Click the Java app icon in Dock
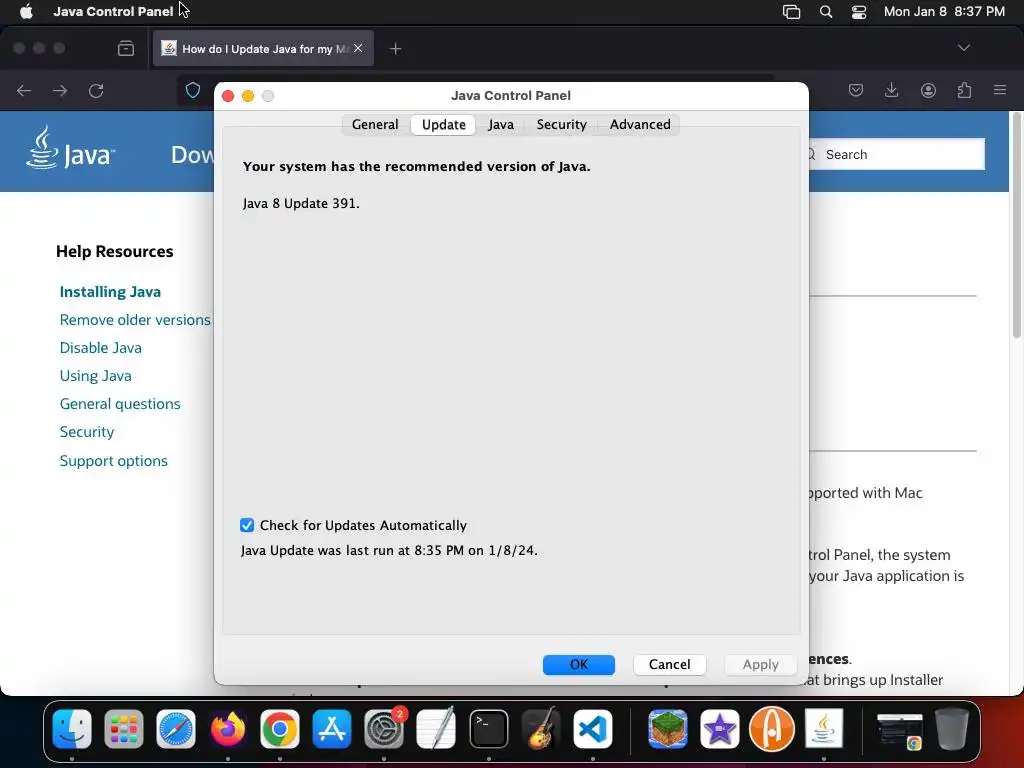Viewport: 1024px width, 768px height. point(824,728)
